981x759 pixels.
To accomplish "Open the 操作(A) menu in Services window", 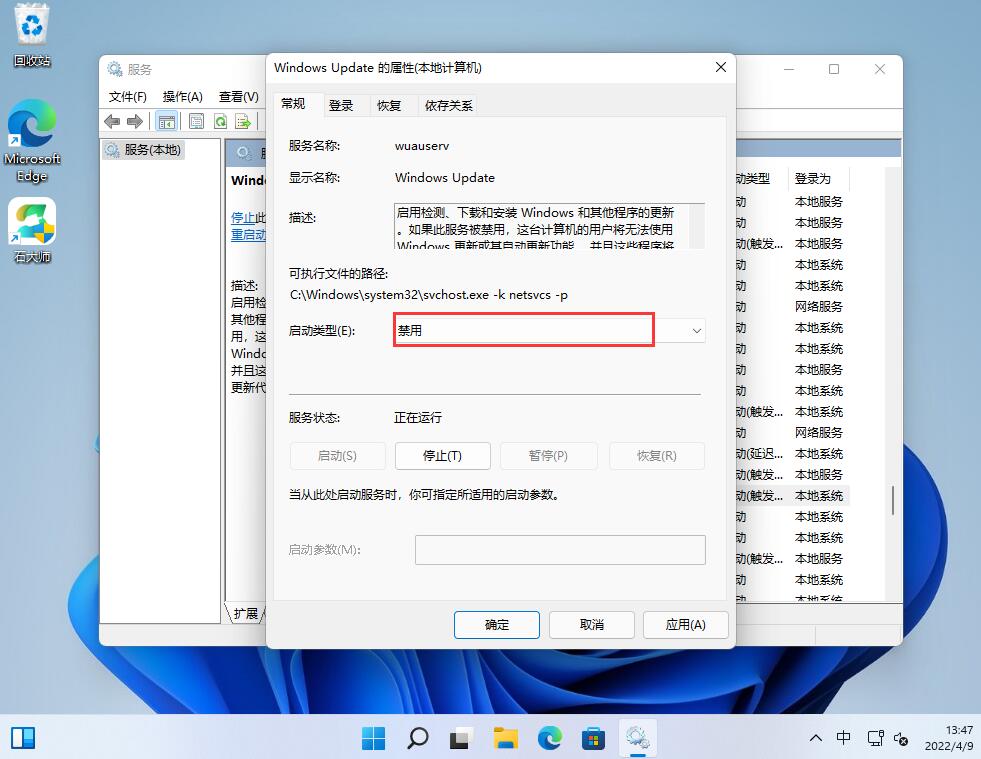I will [x=182, y=96].
